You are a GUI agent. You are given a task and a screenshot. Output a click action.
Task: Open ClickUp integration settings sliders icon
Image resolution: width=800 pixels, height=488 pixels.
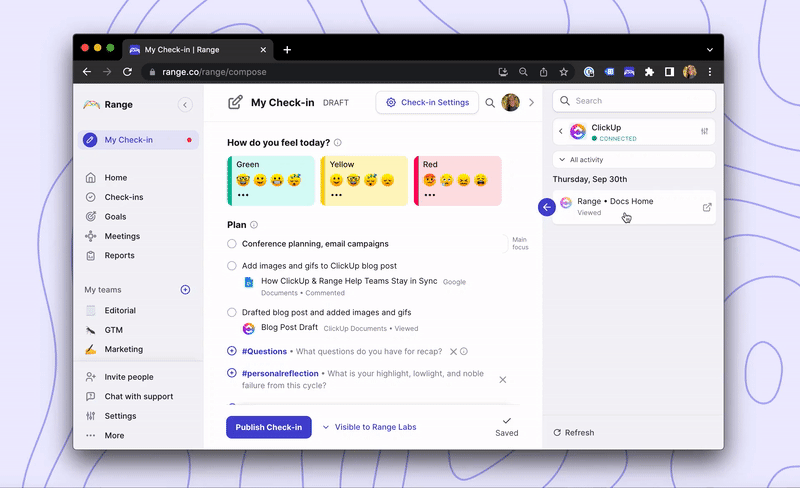tap(704, 131)
